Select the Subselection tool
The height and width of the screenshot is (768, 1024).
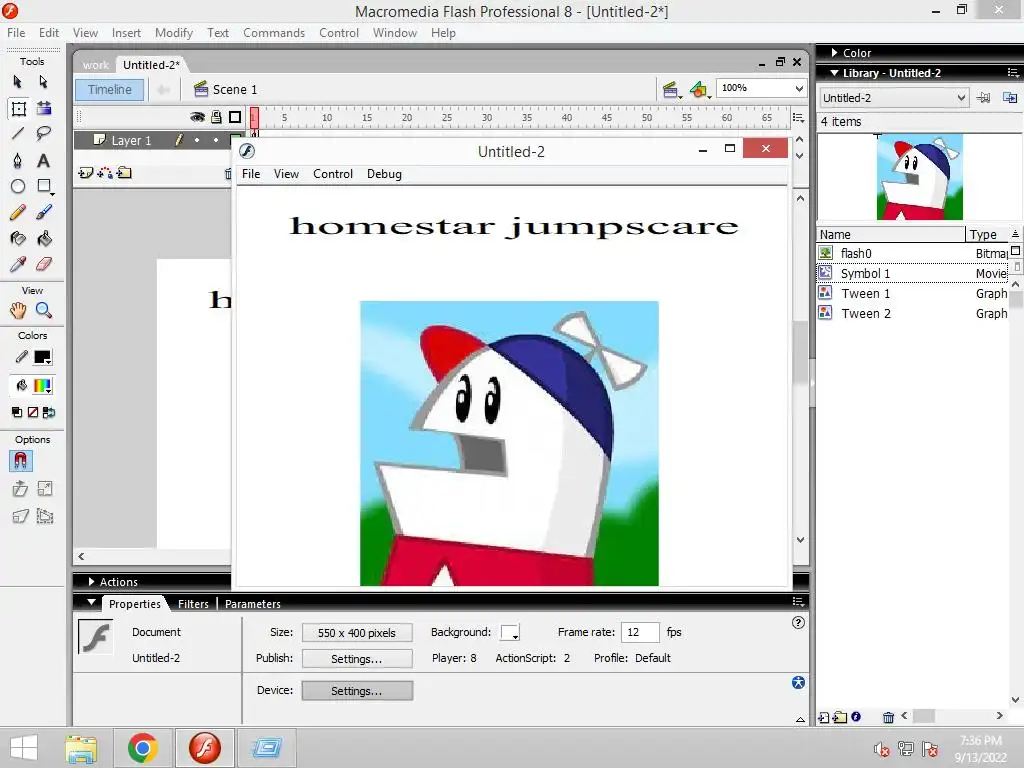coord(43,82)
